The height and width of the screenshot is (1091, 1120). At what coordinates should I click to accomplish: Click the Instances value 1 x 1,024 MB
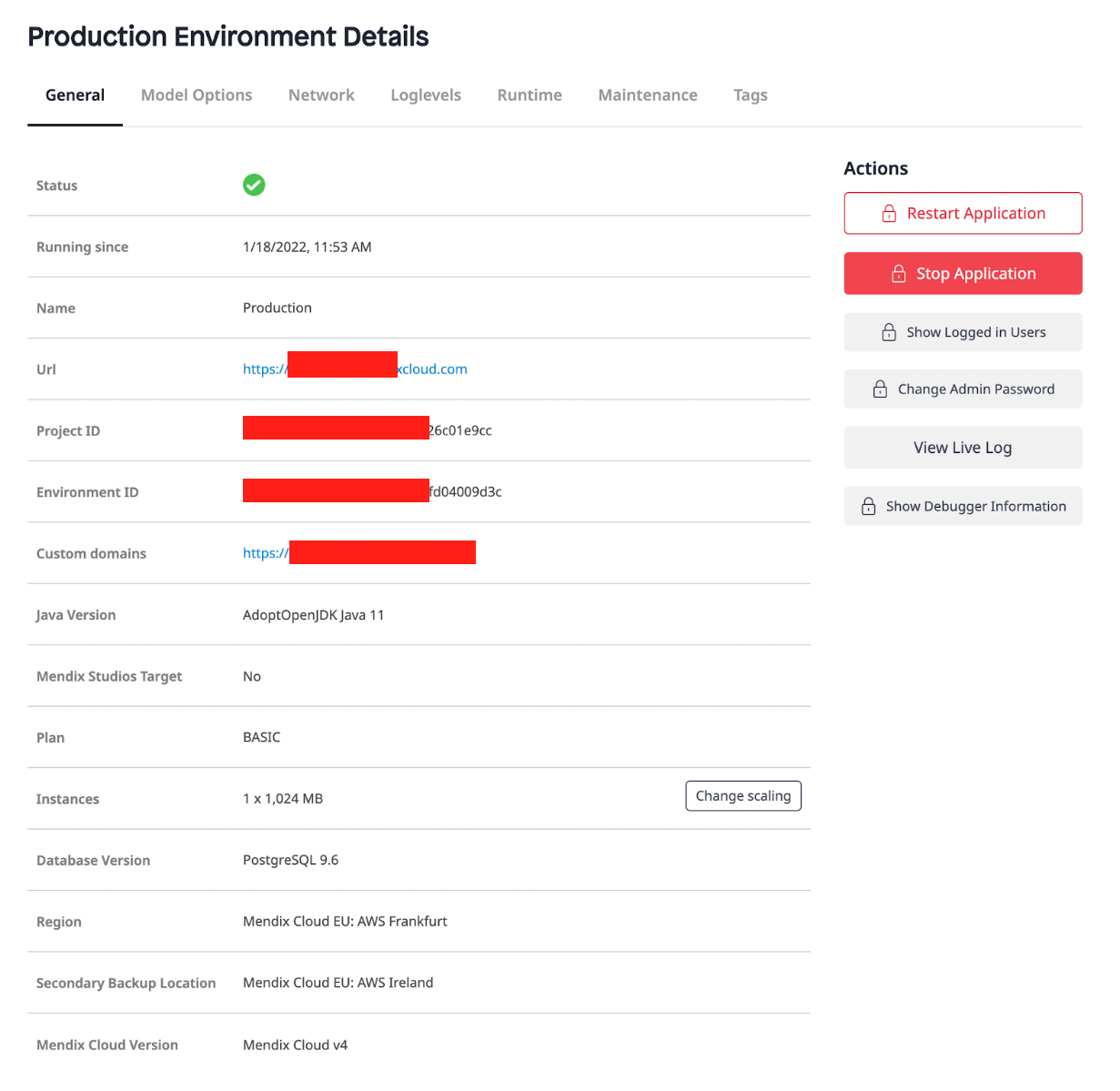[283, 799]
